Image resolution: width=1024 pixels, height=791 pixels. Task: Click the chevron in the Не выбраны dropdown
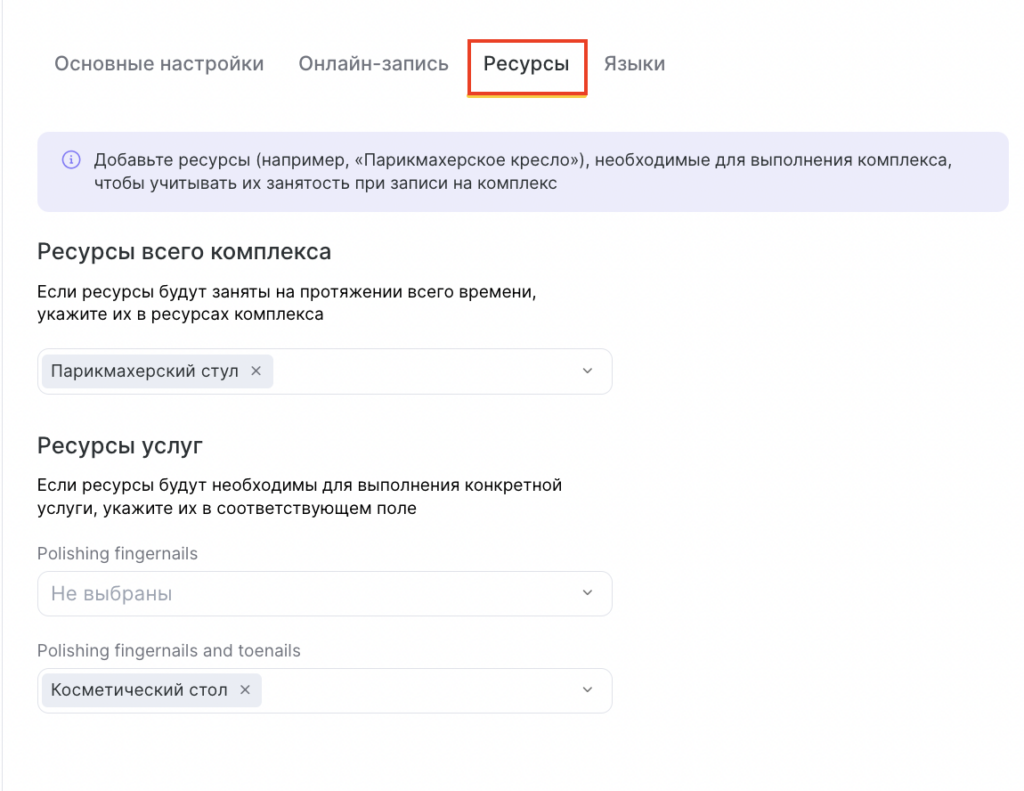point(587,593)
